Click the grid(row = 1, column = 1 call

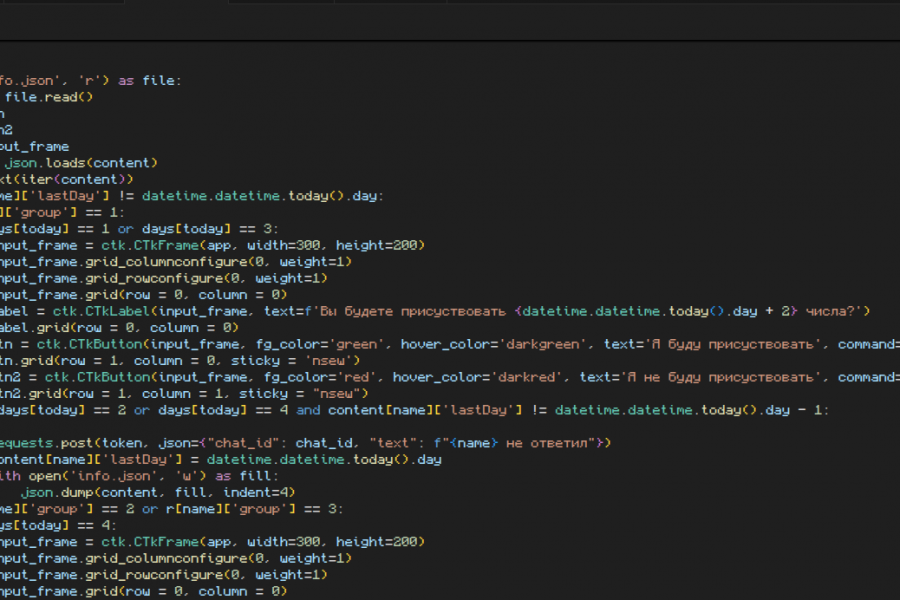(x=131, y=394)
